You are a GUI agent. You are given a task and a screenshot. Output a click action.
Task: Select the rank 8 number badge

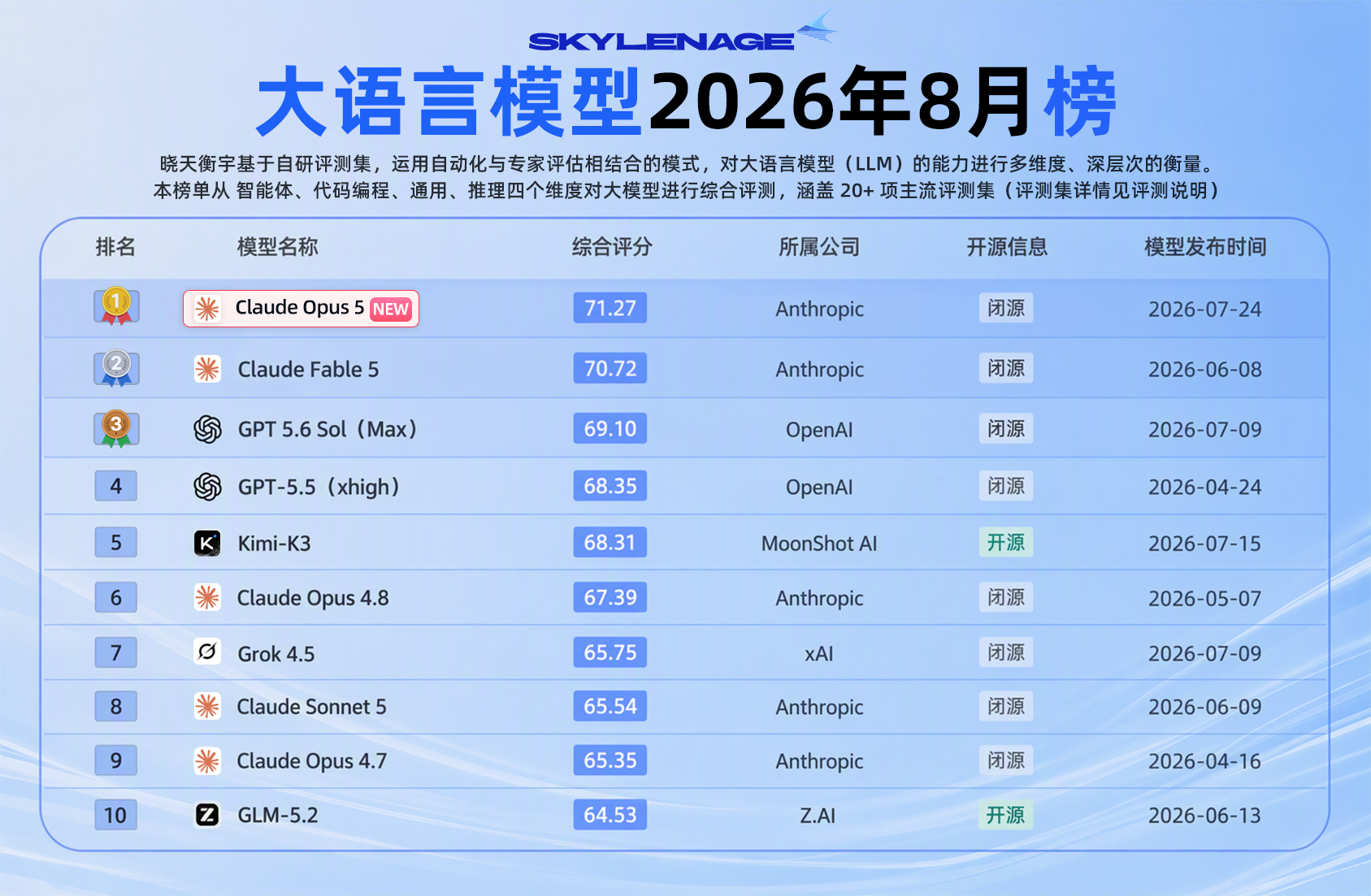pyautogui.click(x=116, y=706)
